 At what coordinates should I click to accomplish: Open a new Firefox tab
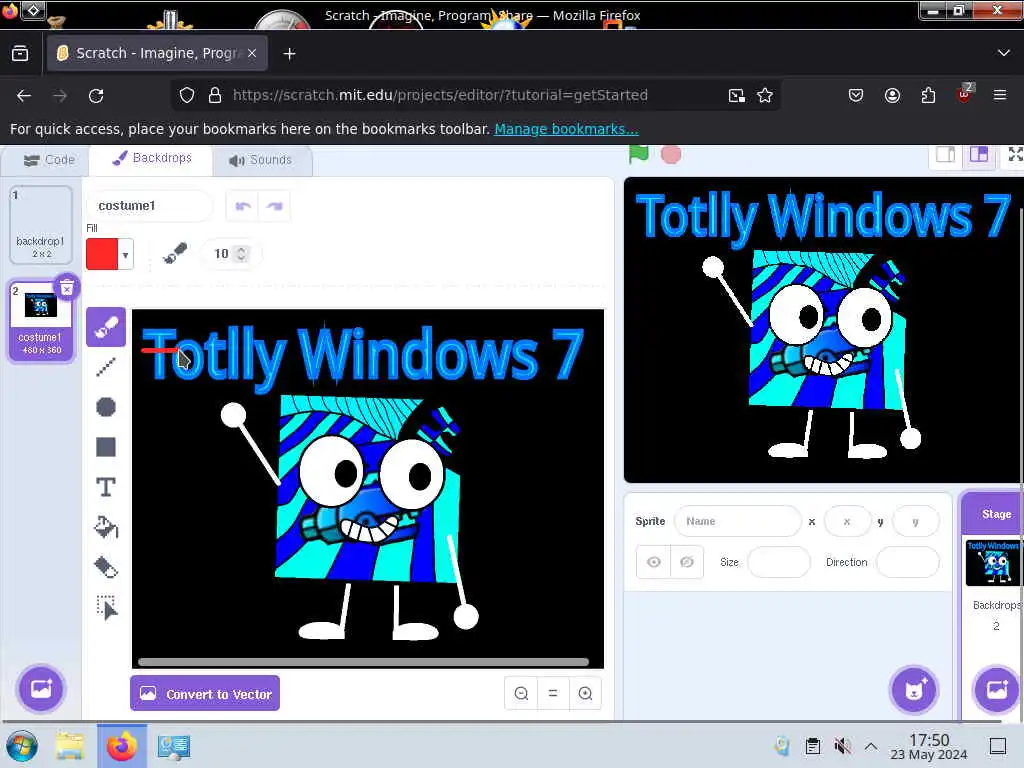tap(289, 54)
